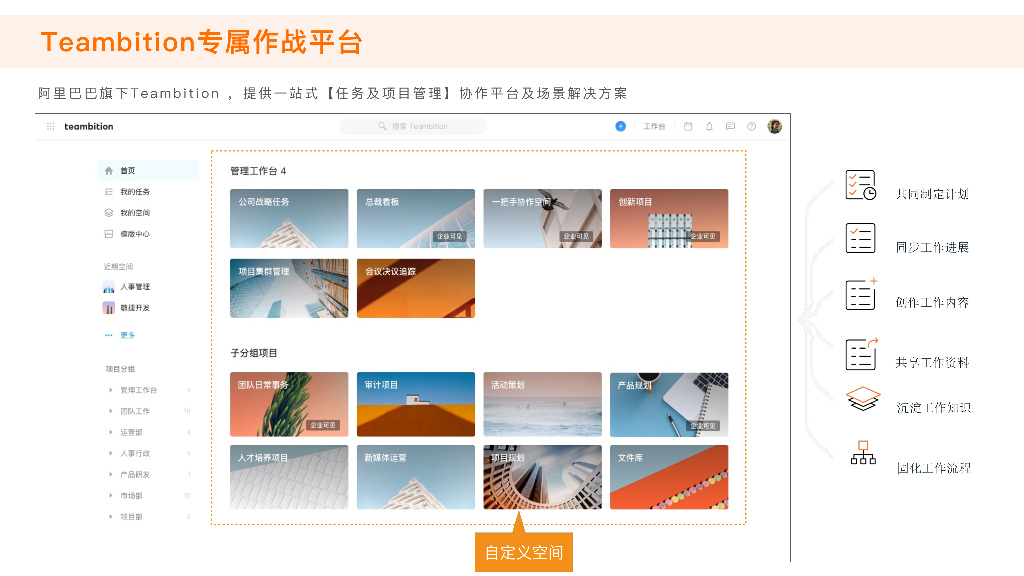Click the blue plus create button
This screenshot has width=1024, height=576.
click(x=620, y=126)
